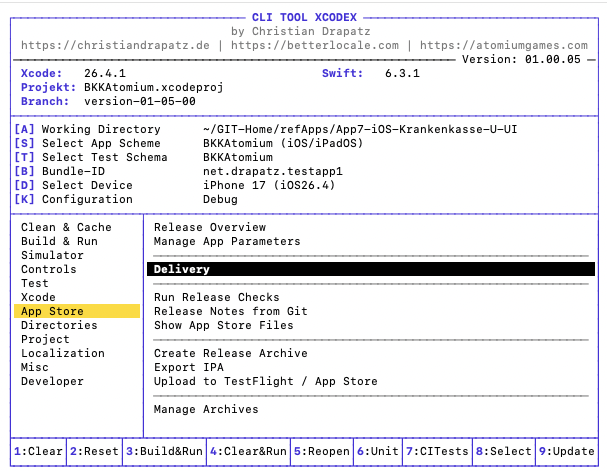Generate Release Notes from Git
This screenshot has height=471, width=607.
click(231, 311)
